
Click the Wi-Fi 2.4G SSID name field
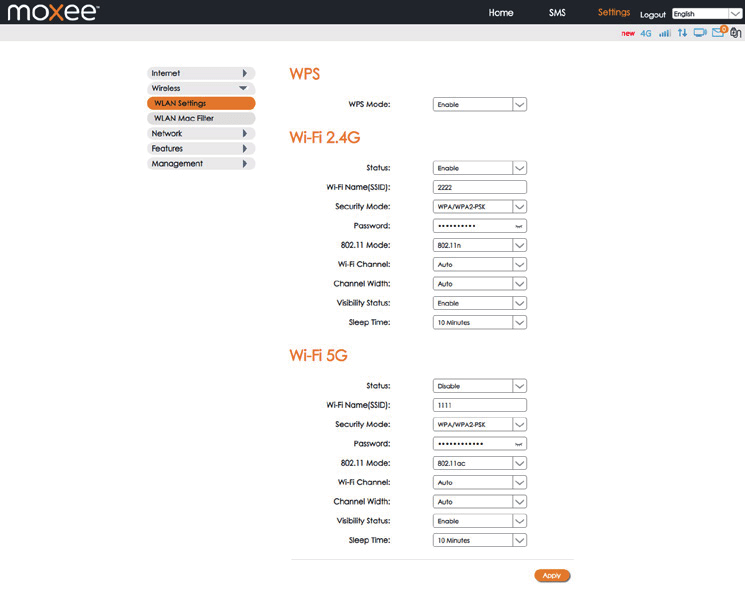pos(479,187)
